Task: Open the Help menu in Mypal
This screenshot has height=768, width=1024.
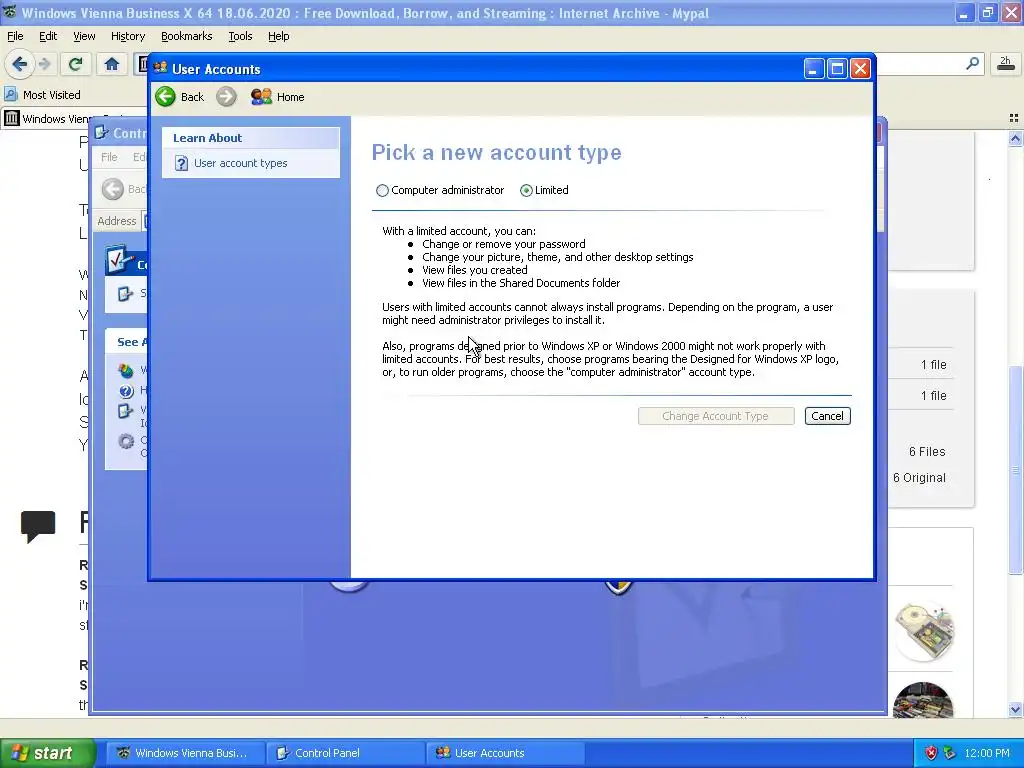Action: pyautogui.click(x=278, y=36)
